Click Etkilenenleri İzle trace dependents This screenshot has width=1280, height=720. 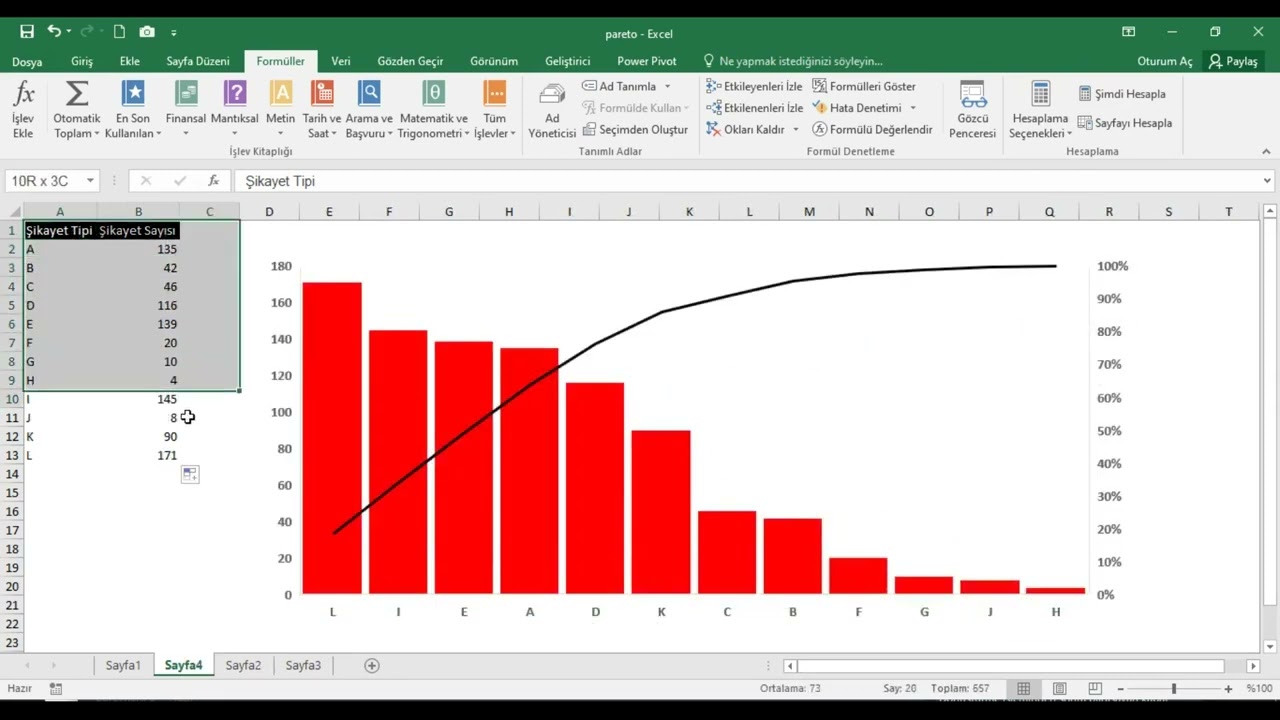[754, 108]
